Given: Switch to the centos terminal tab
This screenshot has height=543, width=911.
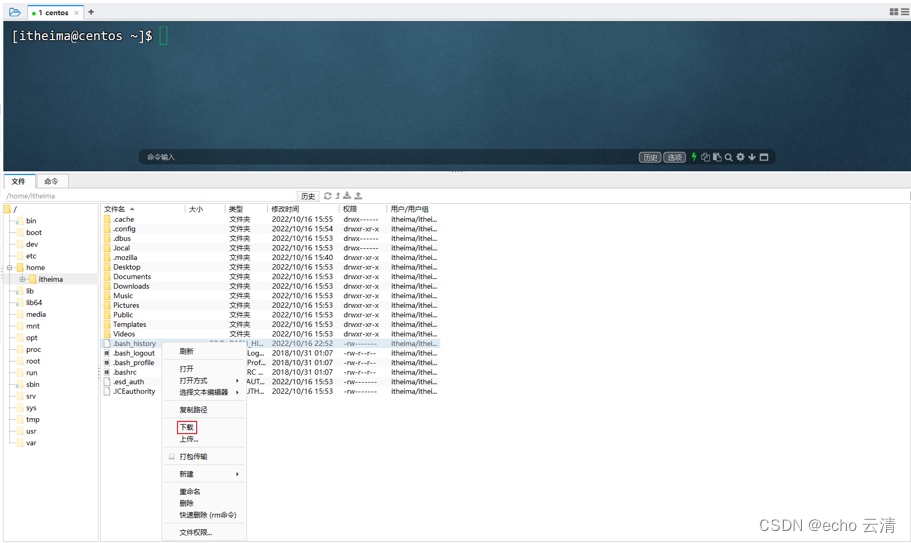Looking at the screenshot, I should pyautogui.click(x=53, y=12).
